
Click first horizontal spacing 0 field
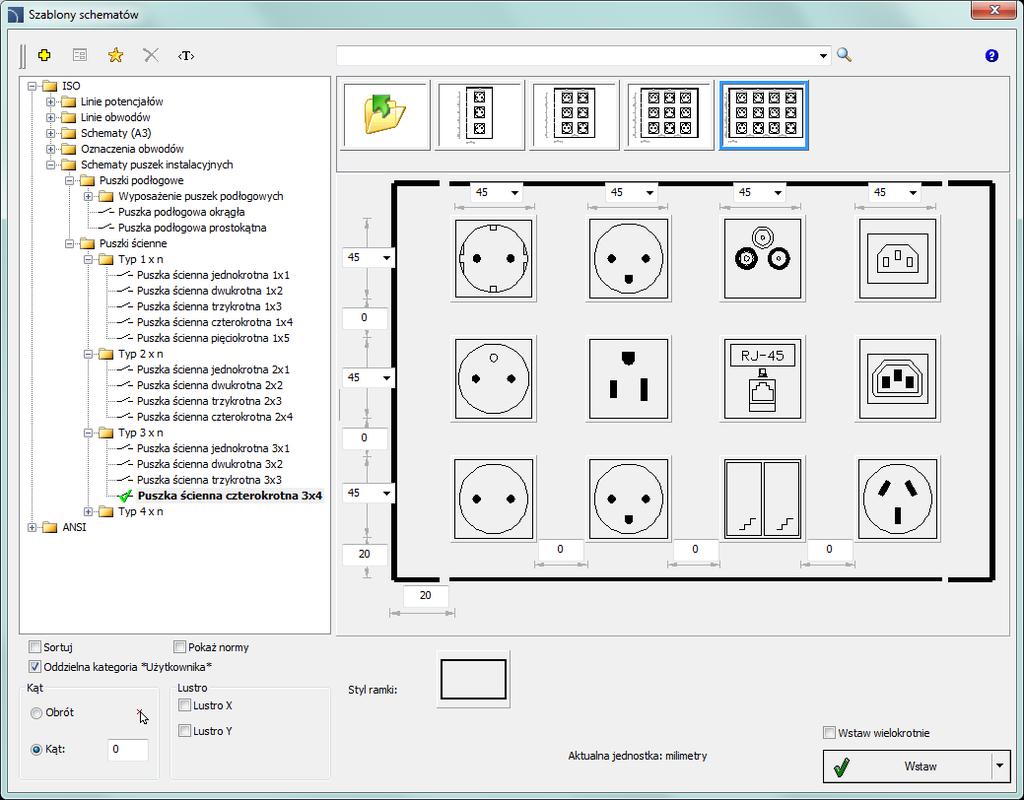(x=560, y=550)
